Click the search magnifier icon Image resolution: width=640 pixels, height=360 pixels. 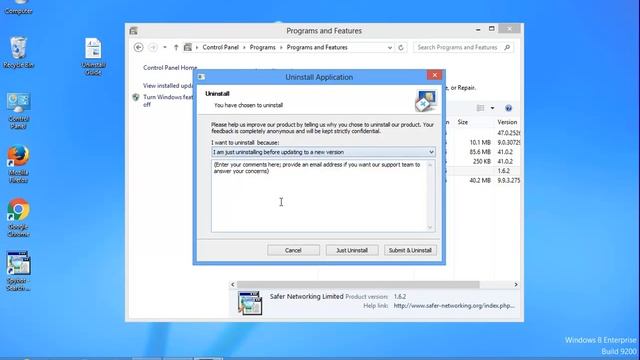tap(507, 47)
